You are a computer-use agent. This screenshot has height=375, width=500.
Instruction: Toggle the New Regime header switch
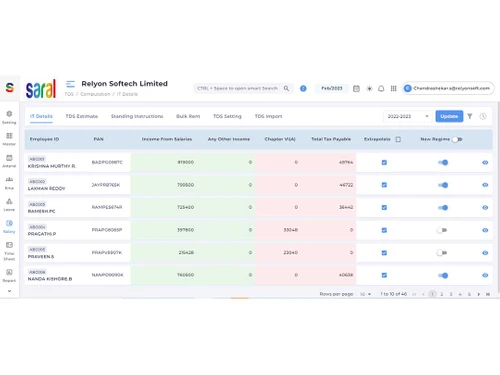pos(457,139)
